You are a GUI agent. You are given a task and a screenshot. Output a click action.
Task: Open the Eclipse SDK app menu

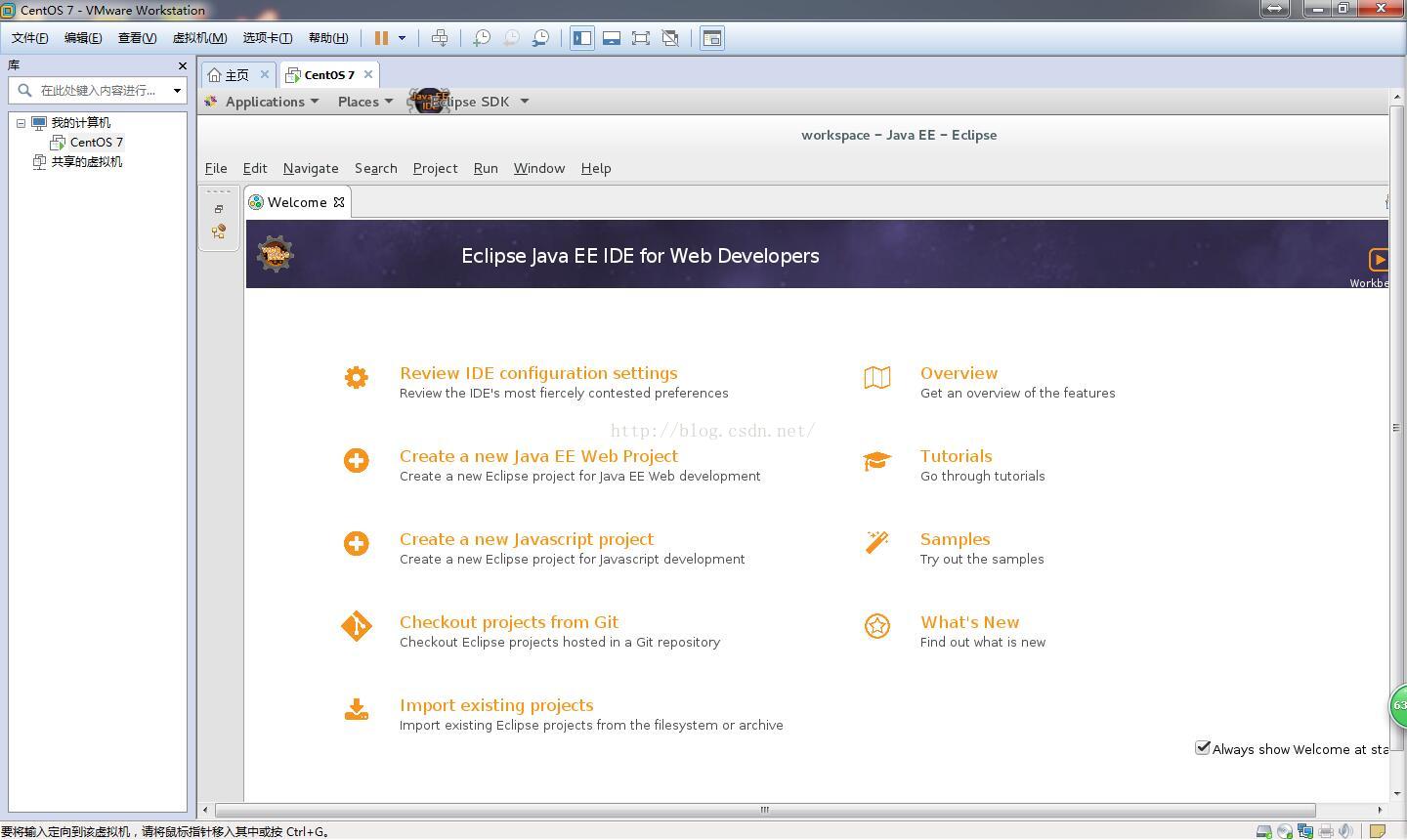(x=469, y=102)
